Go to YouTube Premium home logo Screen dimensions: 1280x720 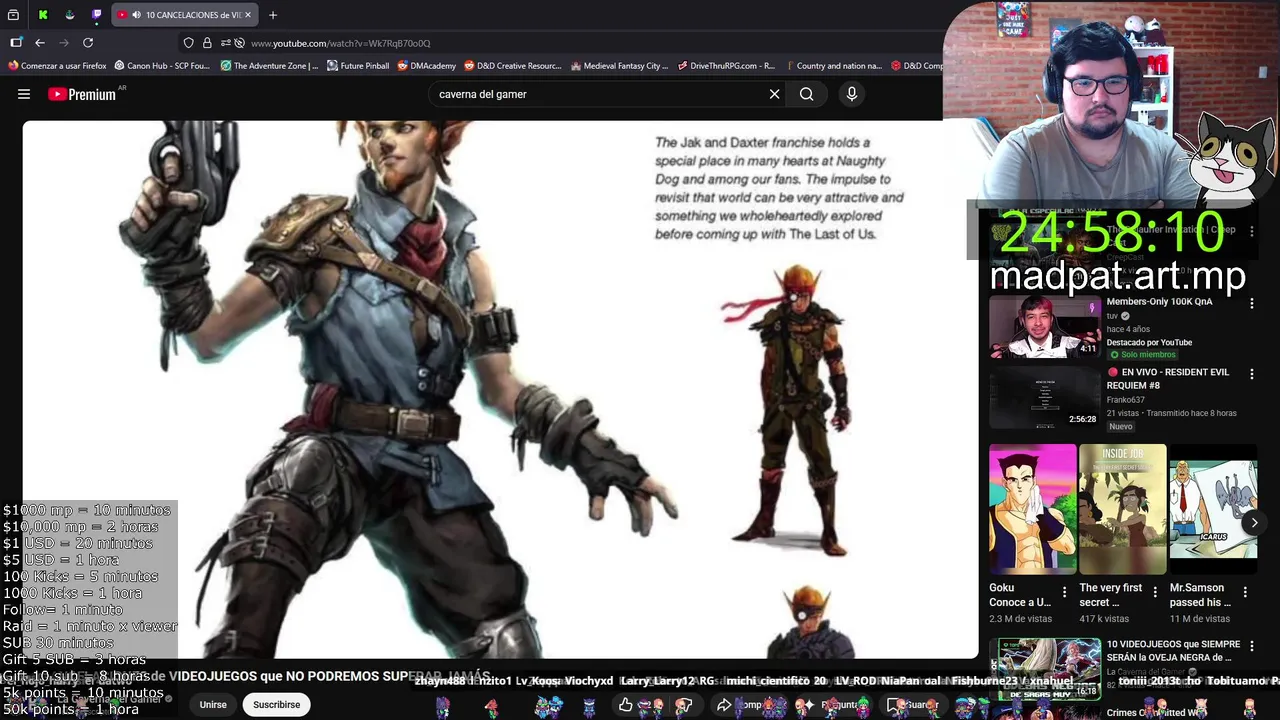pos(81,94)
